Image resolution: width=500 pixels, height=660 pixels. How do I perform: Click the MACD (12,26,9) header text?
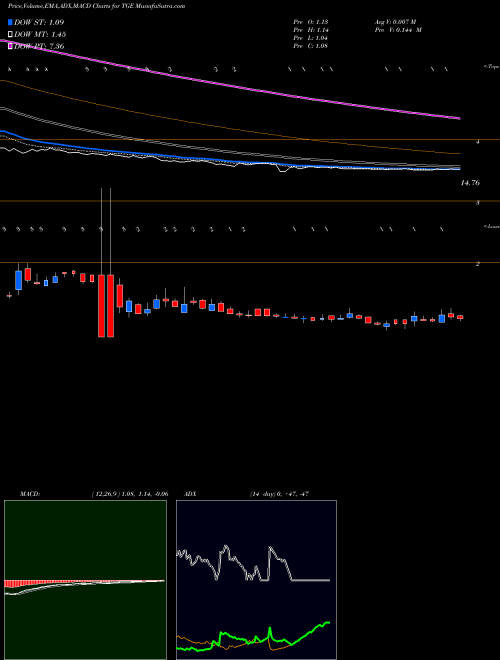point(94,494)
